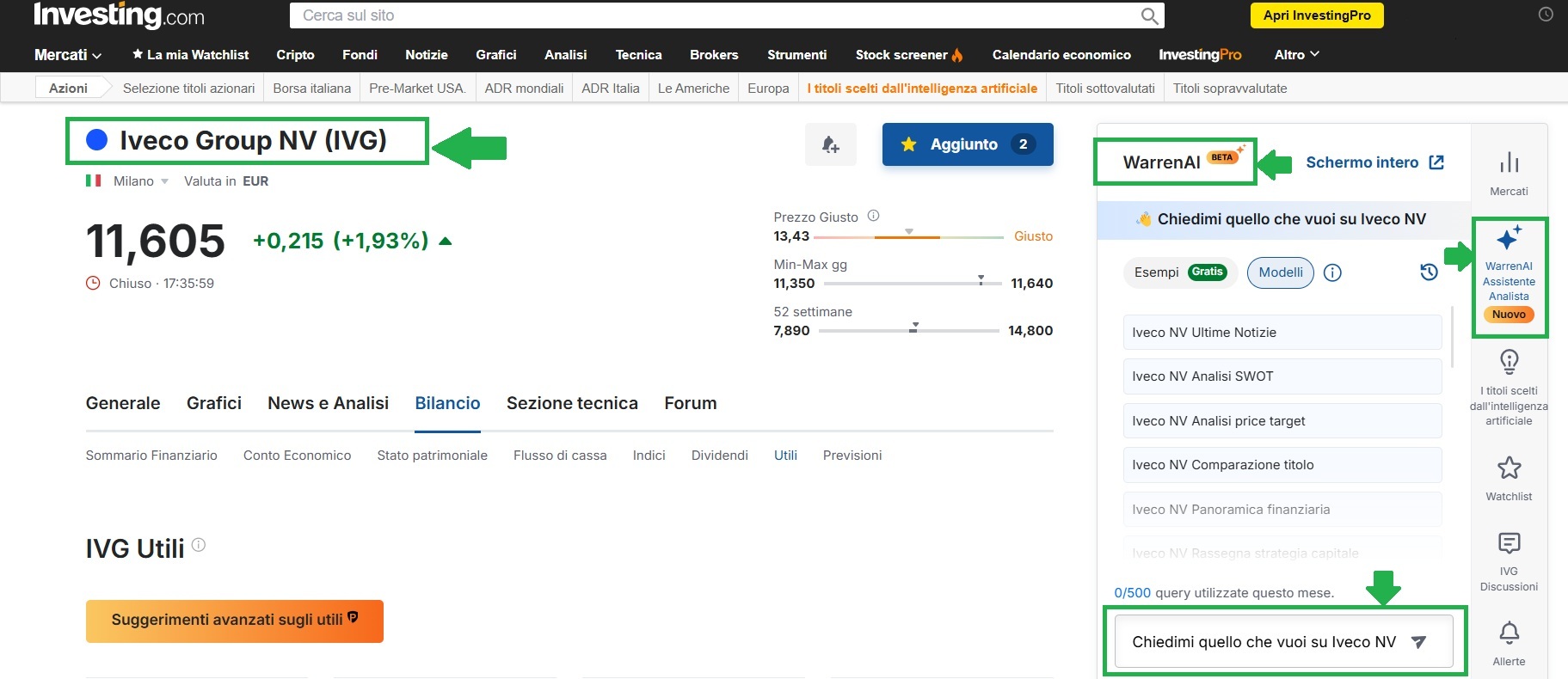Open Schermo intero link
Viewport: 1568px width, 679px height.
pyautogui.click(x=1374, y=162)
